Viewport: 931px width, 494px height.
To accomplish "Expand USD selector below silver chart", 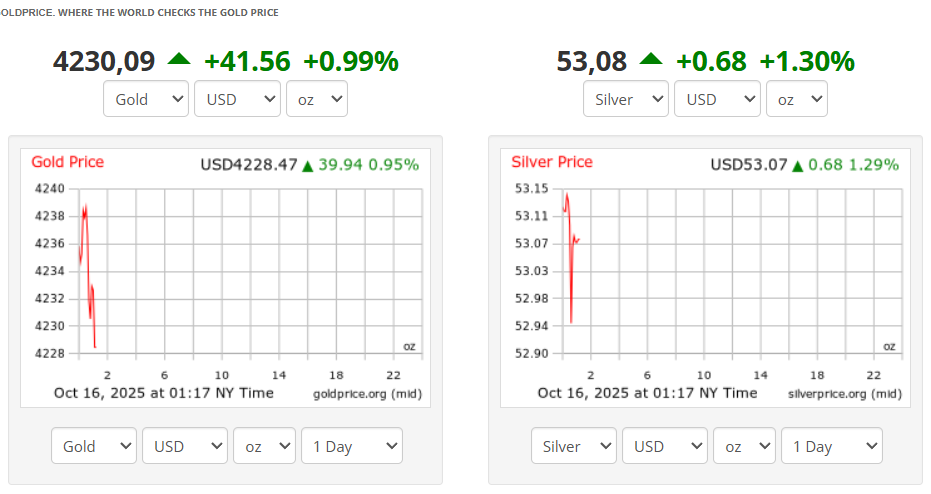I will (x=665, y=446).
